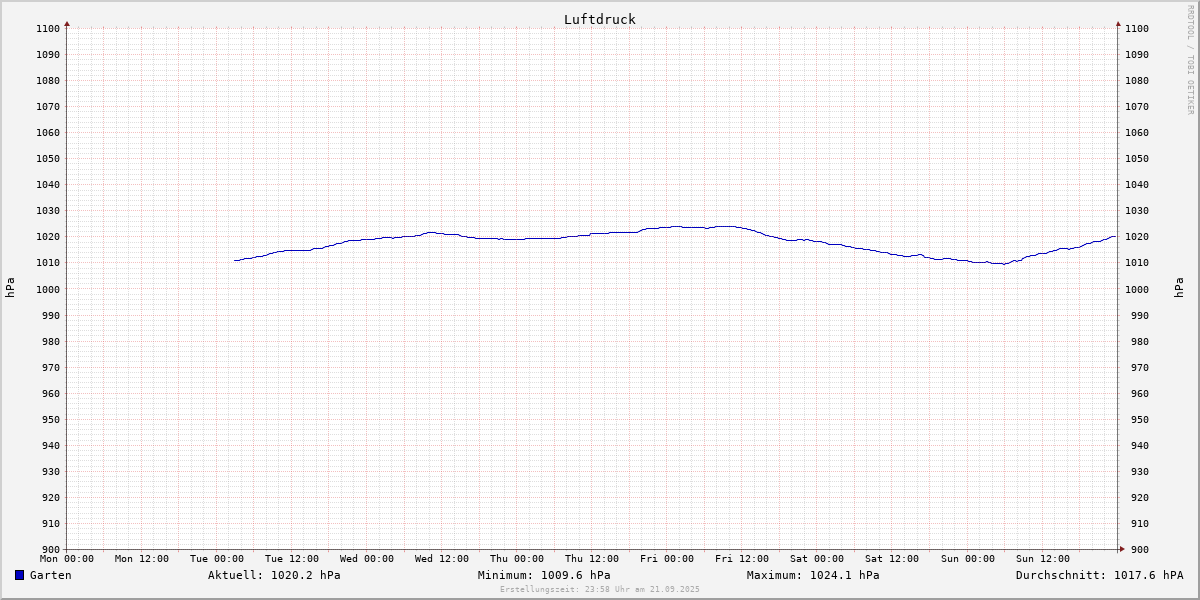This screenshot has width=1200, height=600.
Task: Select the Luftdruck chart title
Action: pos(599,19)
